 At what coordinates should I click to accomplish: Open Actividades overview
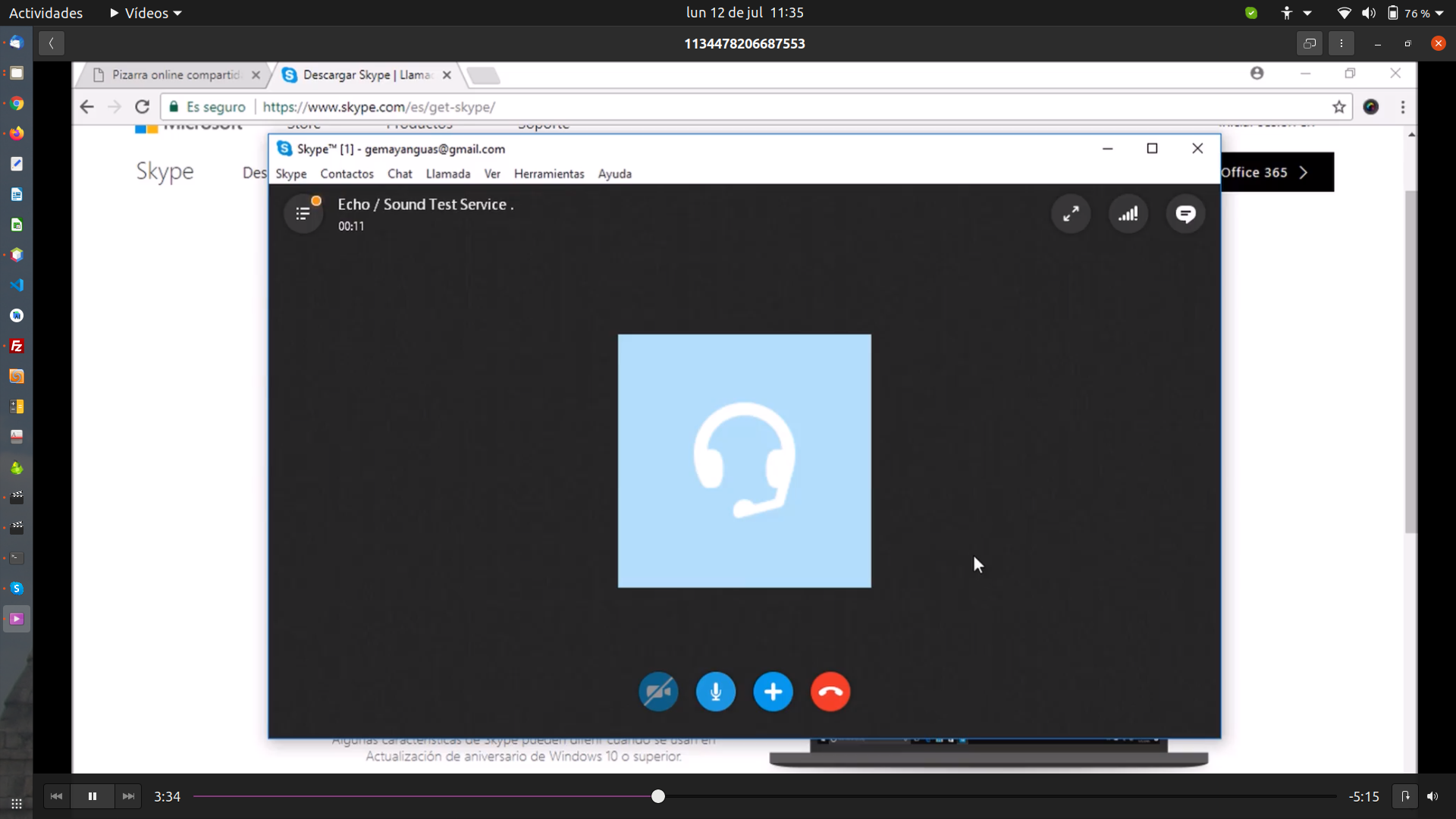[45, 13]
